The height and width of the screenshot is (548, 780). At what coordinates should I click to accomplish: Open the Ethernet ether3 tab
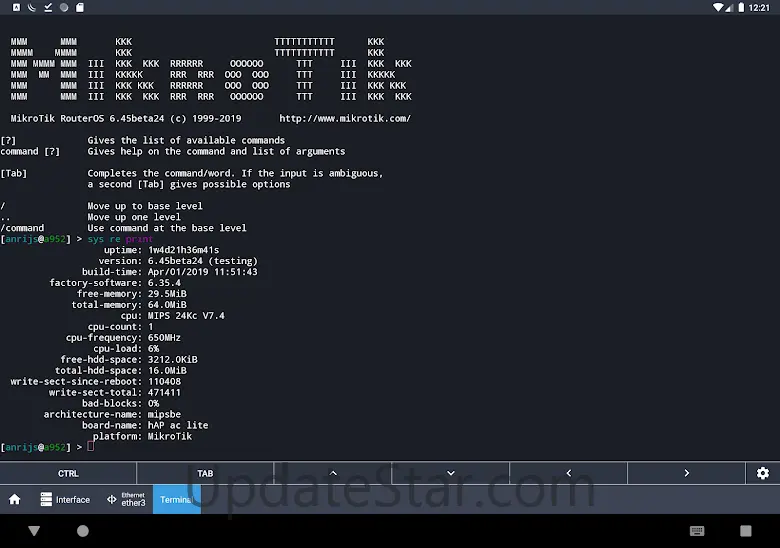(x=126, y=499)
